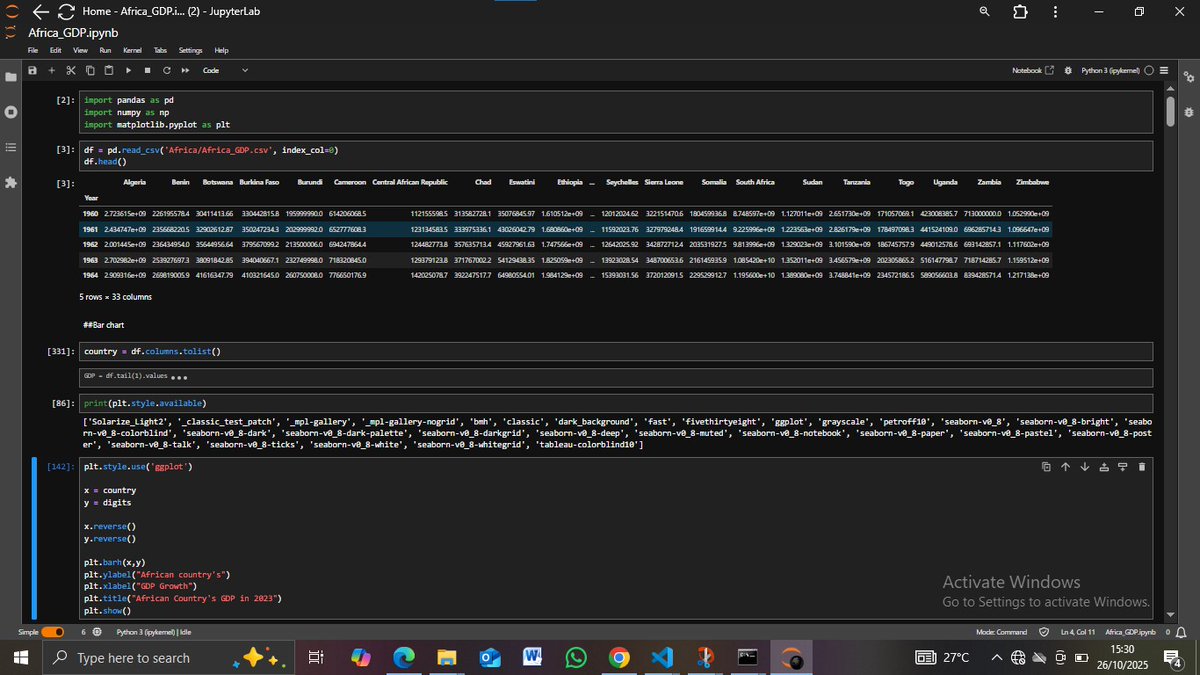Click the taskbar search box

(x=166, y=657)
